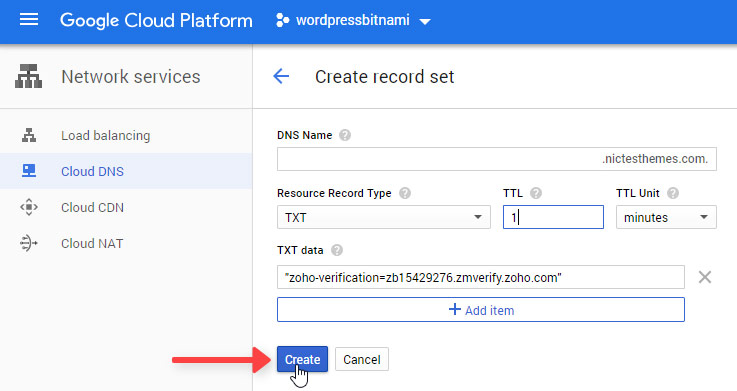Click the TTL help icon

pos(536,193)
